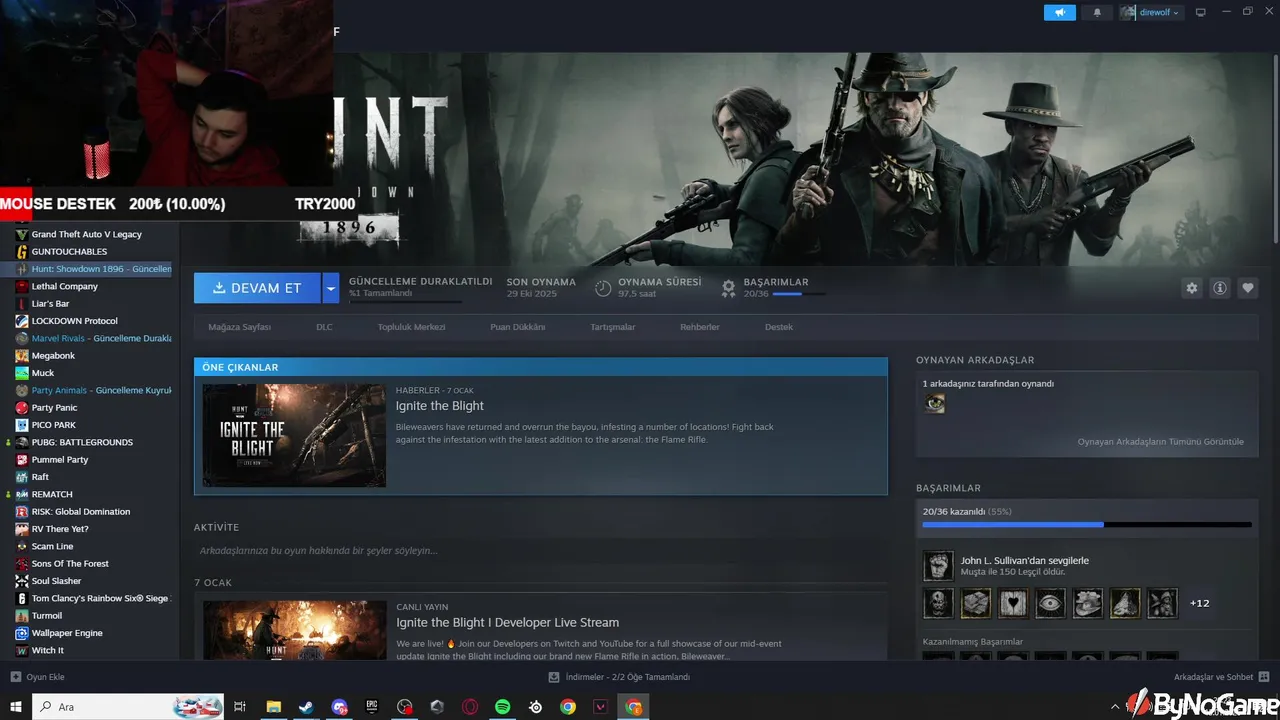Open the Ignite the Blight news thumbnail
The image size is (1280, 720).
(294, 435)
